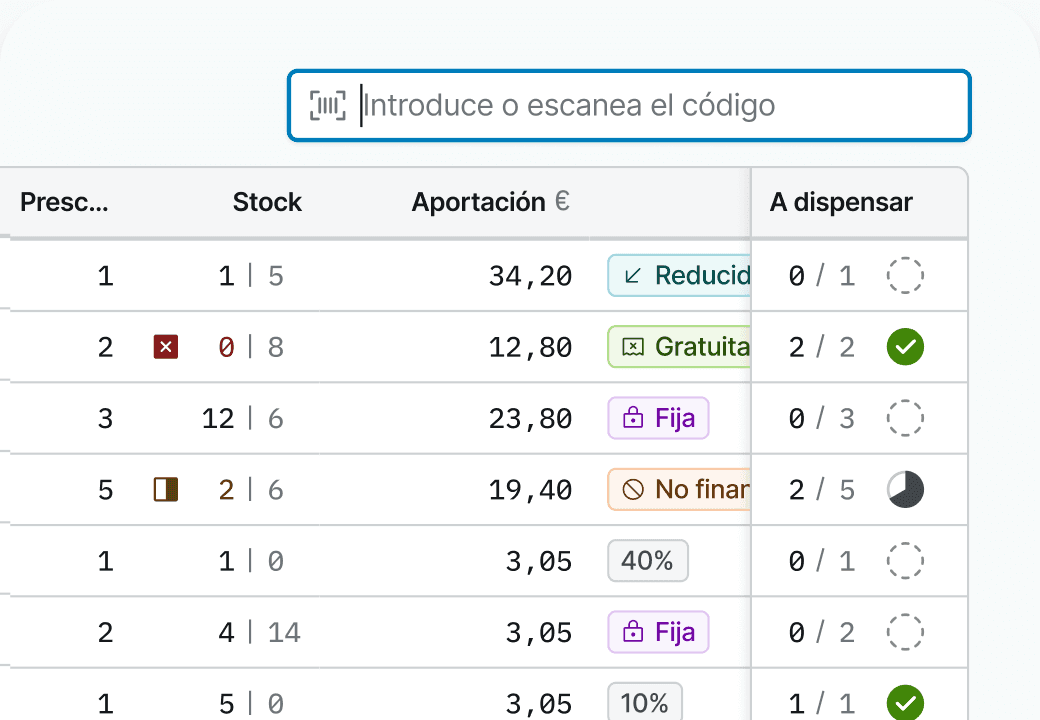The width and height of the screenshot is (1040, 720).
Task: Switch to the Aportación € column
Action: 490,202
